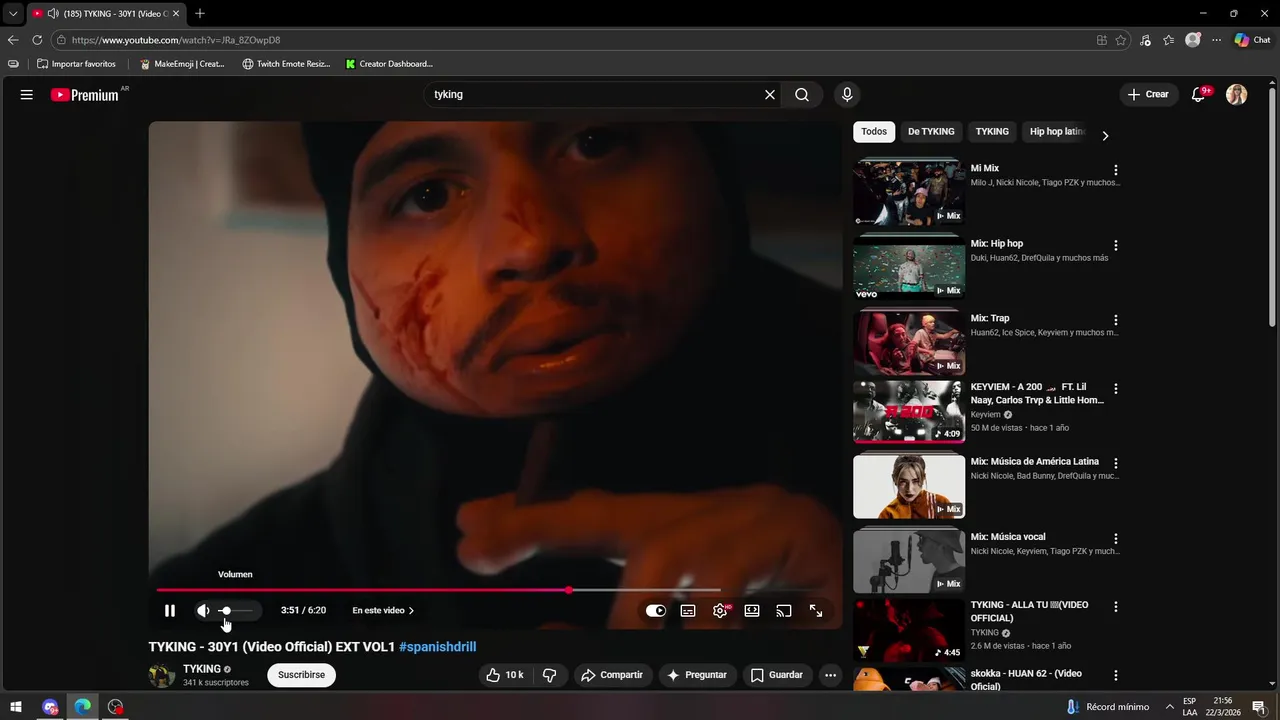Open options for KEYVIEM - A 200
This screenshot has width=1280, height=720.
point(1116,388)
